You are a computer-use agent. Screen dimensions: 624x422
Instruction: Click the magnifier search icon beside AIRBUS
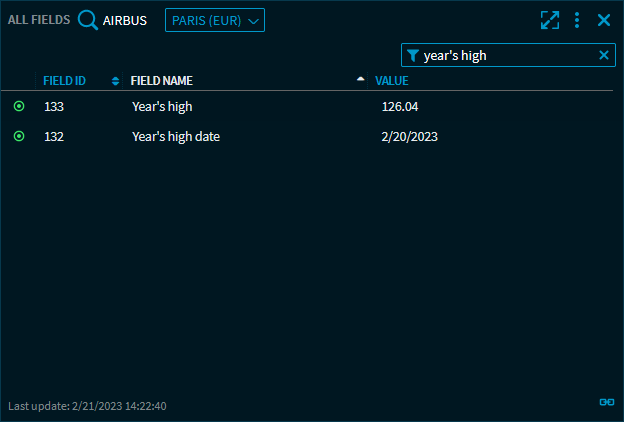(88, 20)
